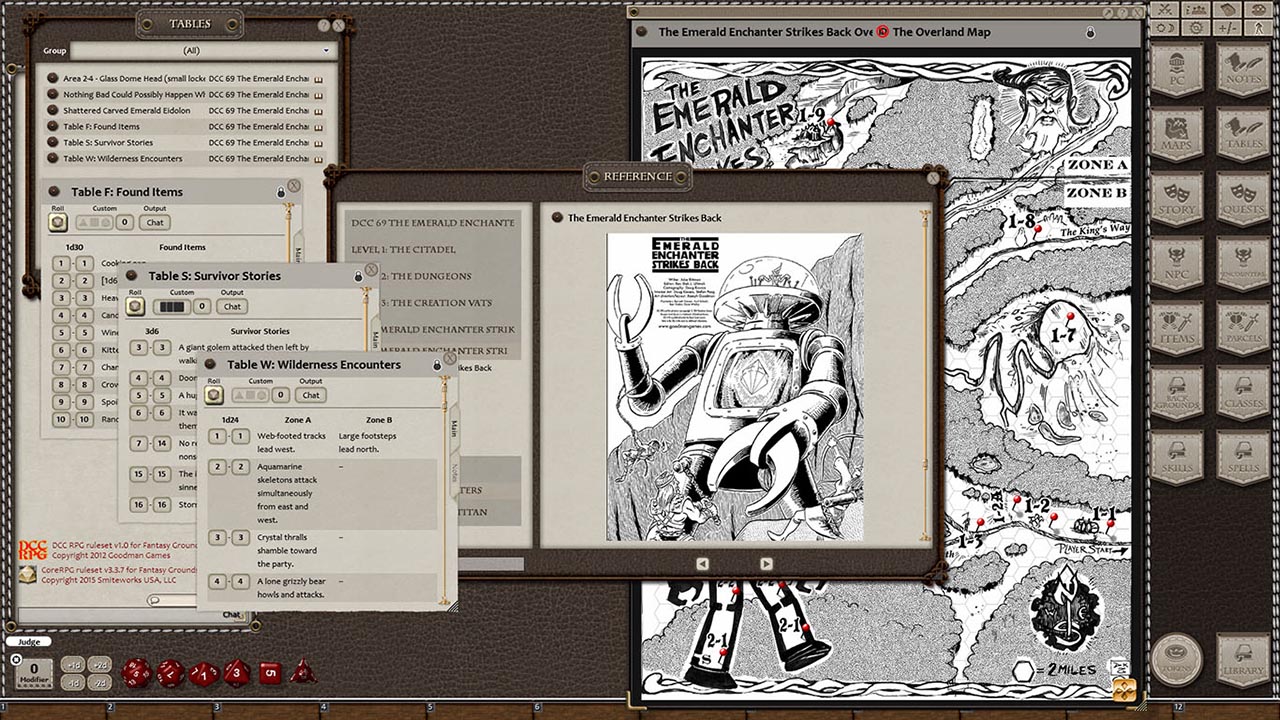
Task: Open the Group dropdown in Tables
Action: tap(201, 51)
